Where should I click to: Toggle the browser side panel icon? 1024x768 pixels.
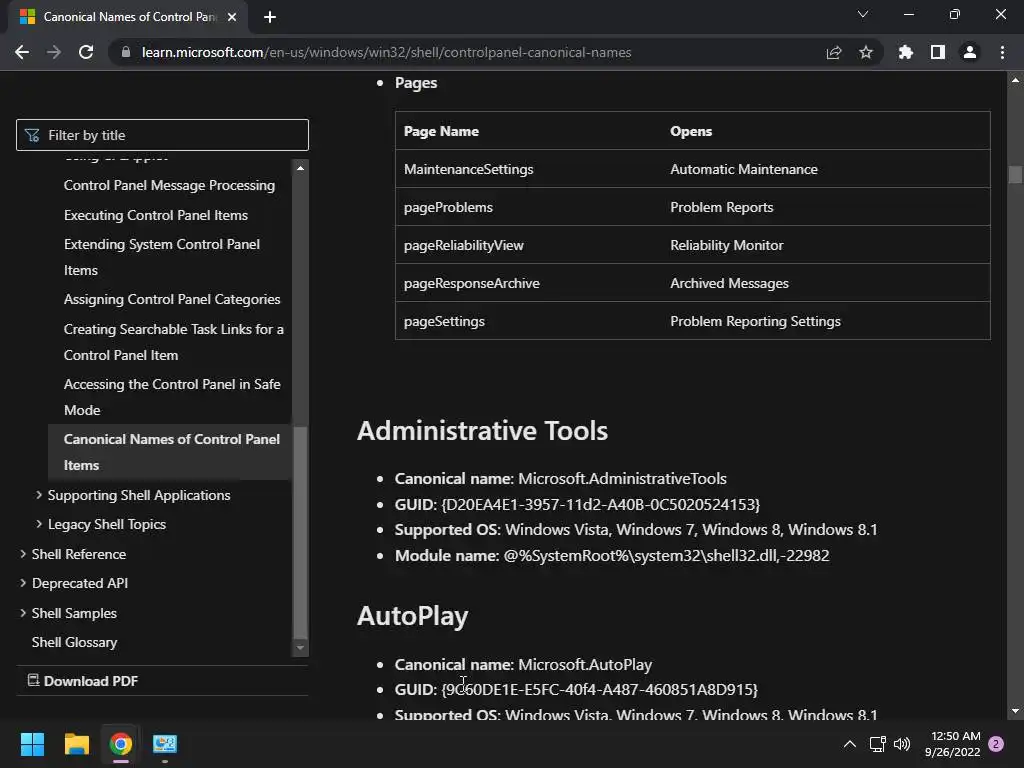tap(938, 52)
